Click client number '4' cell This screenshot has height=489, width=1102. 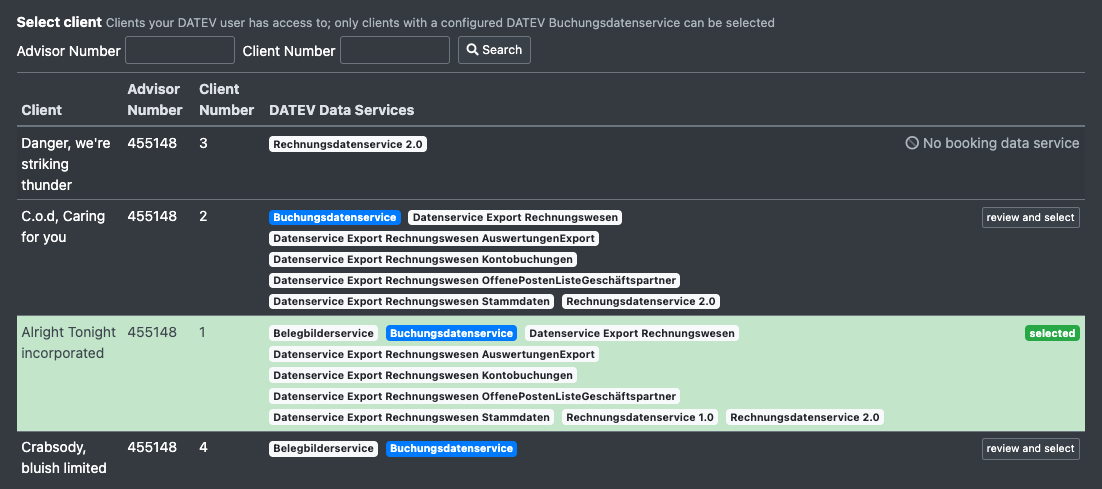pos(203,448)
